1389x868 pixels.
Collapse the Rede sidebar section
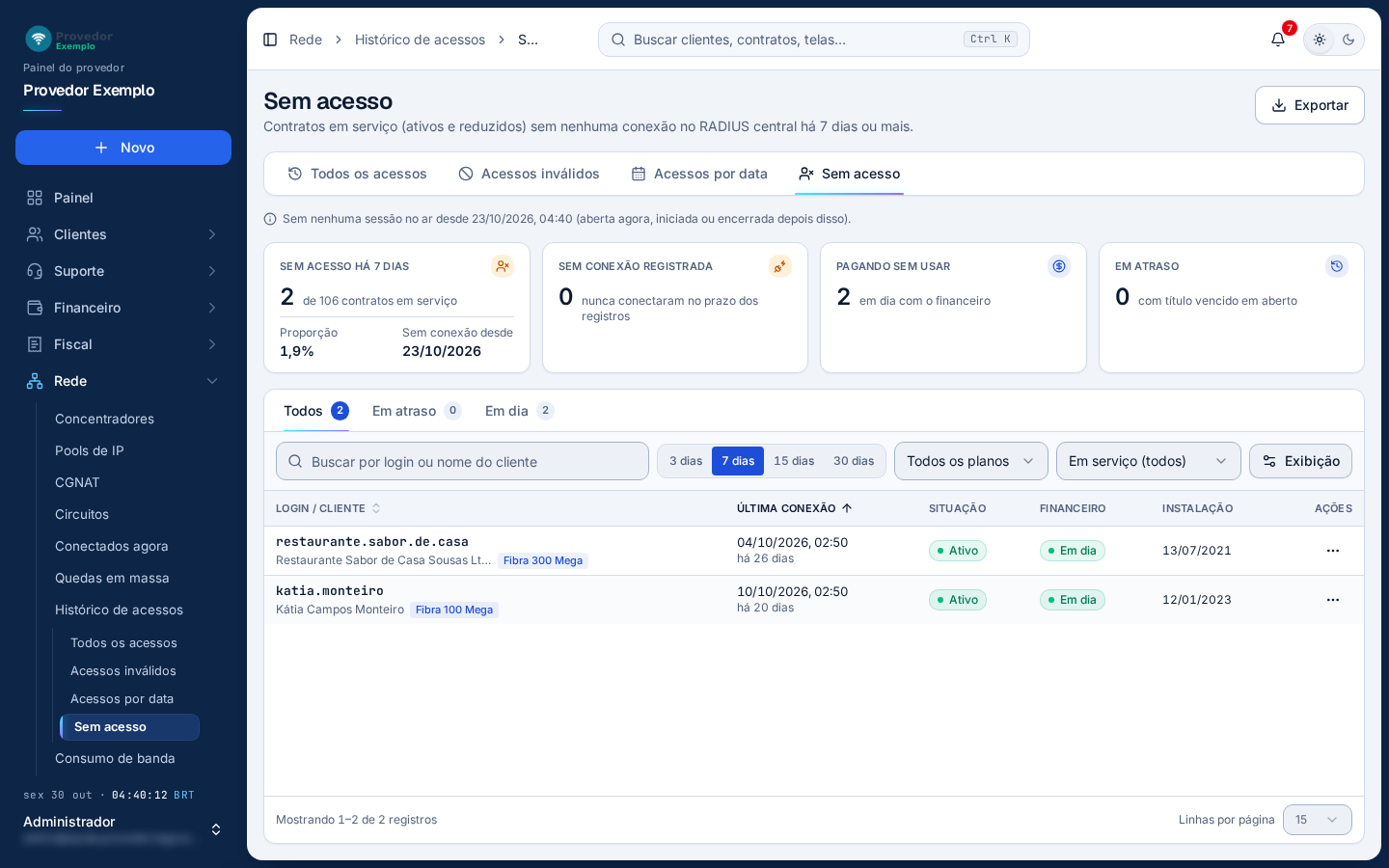(123, 381)
